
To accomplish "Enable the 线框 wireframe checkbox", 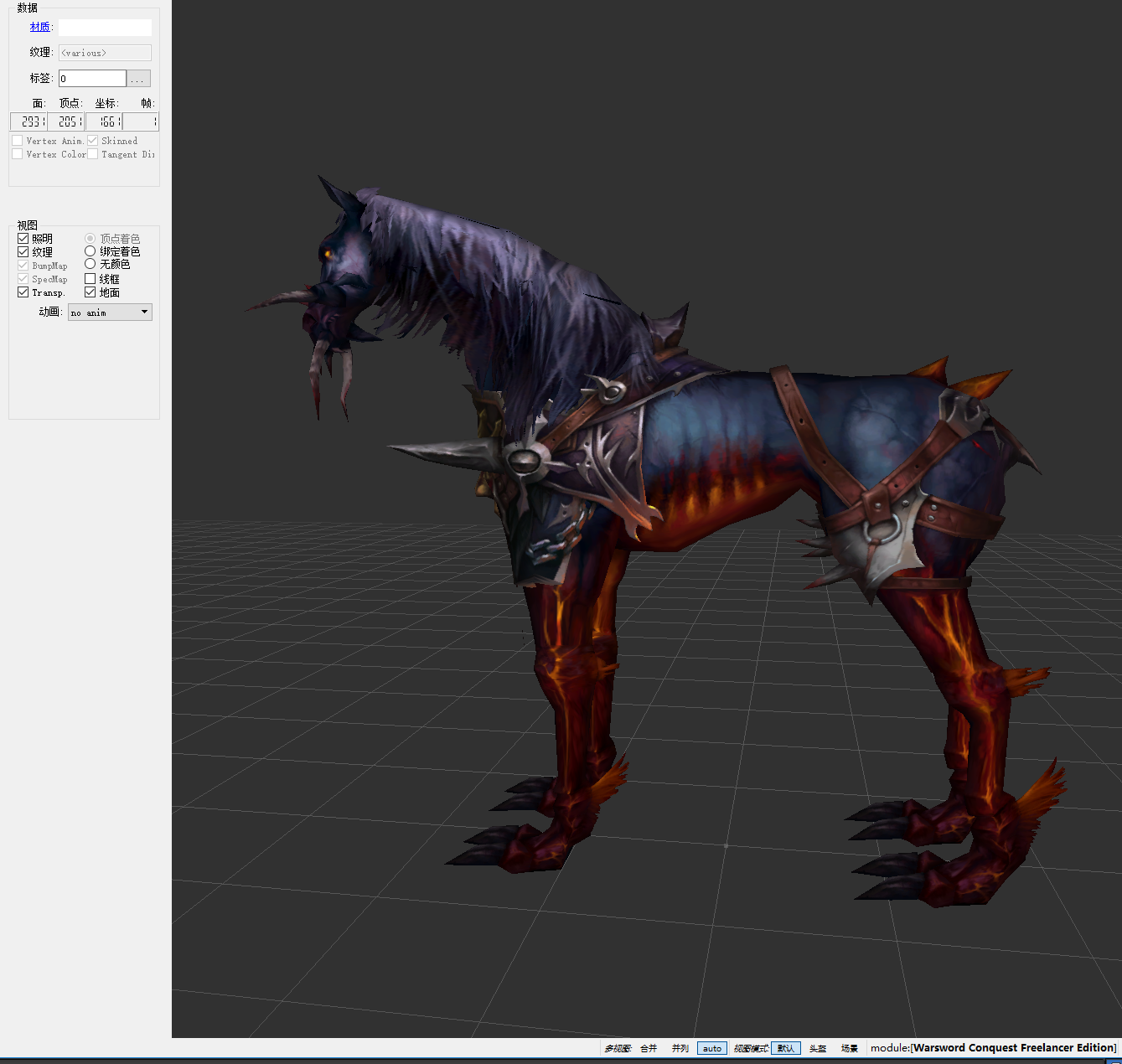I will tap(90, 279).
